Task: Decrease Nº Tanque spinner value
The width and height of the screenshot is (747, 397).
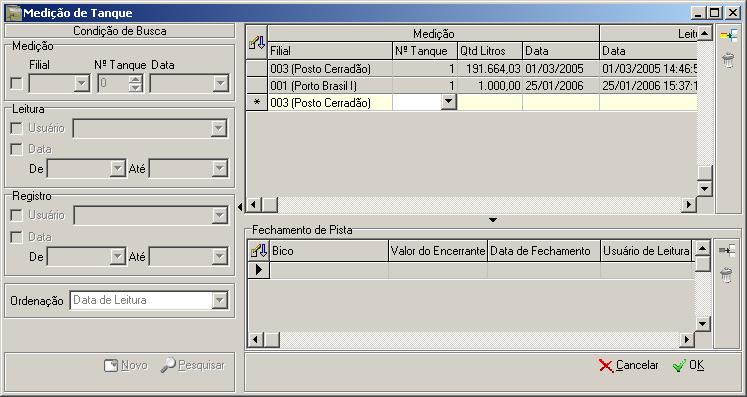Action: (x=136, y=88)
